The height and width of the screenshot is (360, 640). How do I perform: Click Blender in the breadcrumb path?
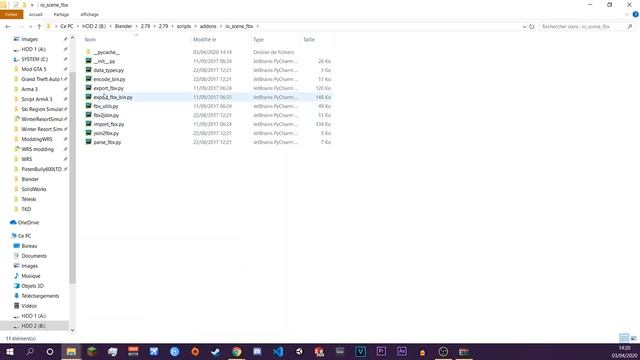(x=123, y=27)
